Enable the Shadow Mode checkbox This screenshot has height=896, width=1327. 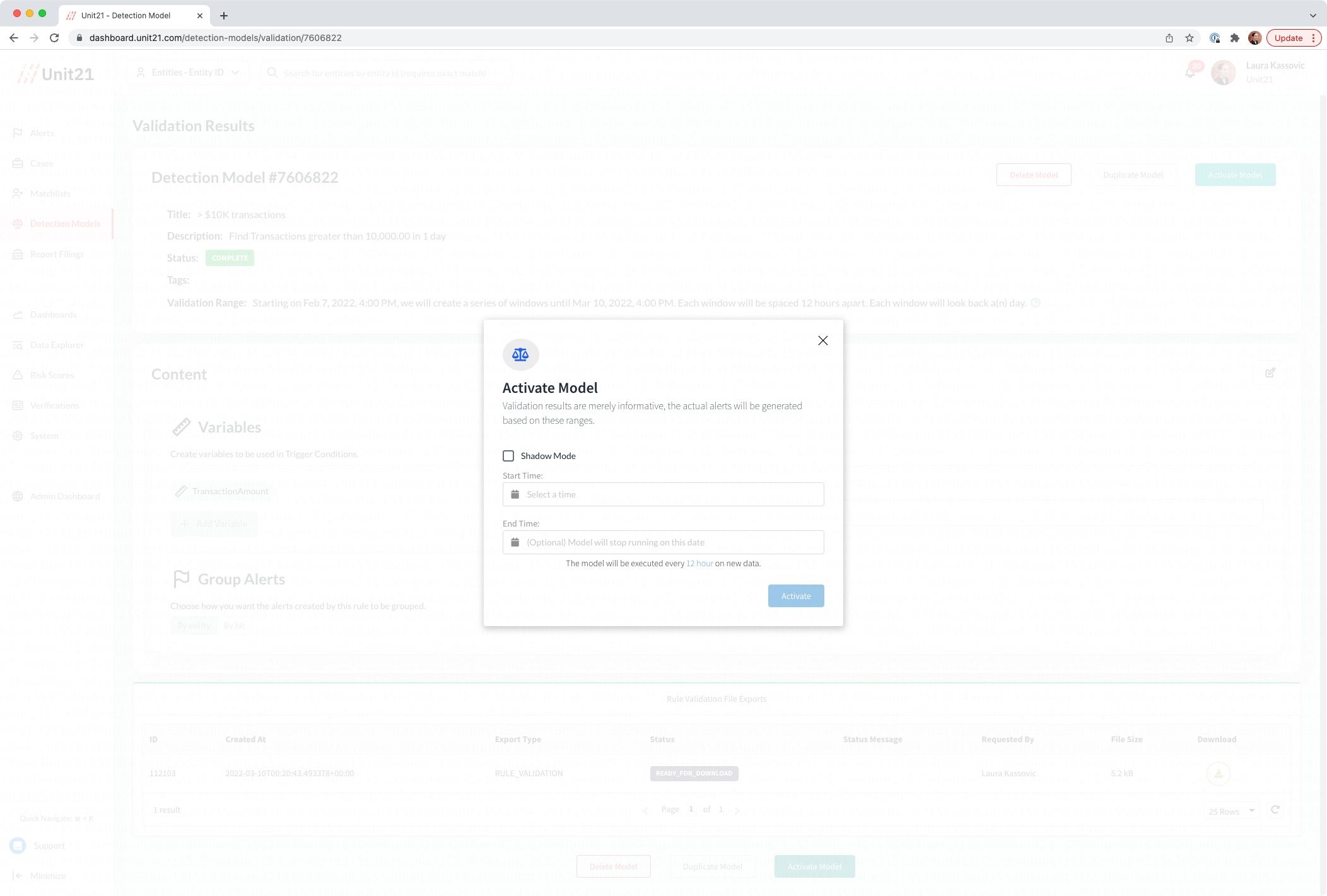508,456
